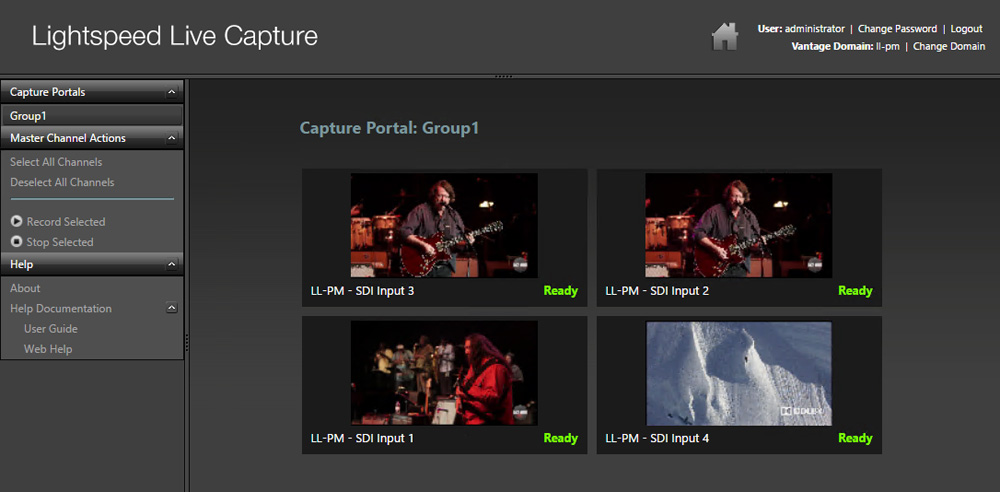Click the Change Password link
Screen dimensions: 1000x492
click(x=897, y=29)
